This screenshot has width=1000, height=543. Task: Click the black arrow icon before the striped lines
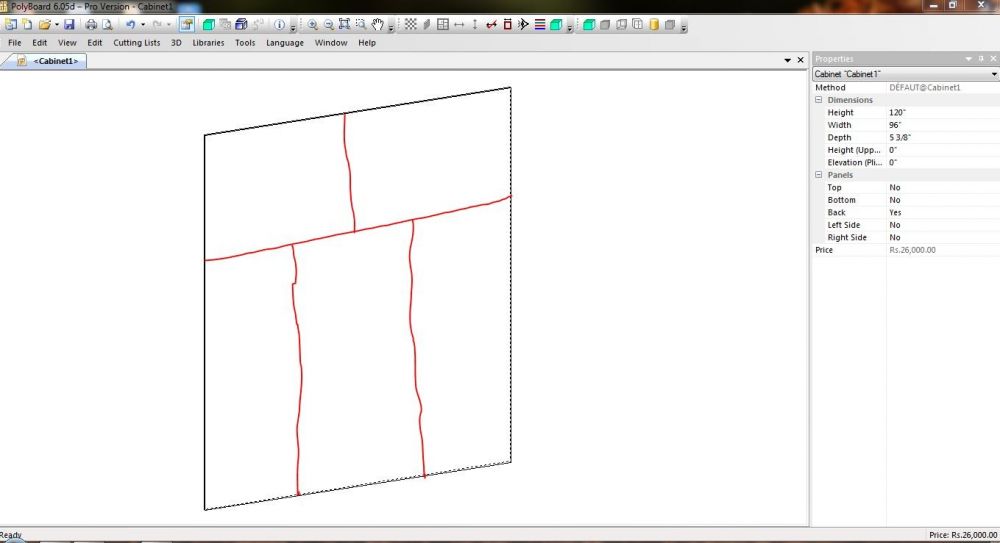(x=524, y=24)
